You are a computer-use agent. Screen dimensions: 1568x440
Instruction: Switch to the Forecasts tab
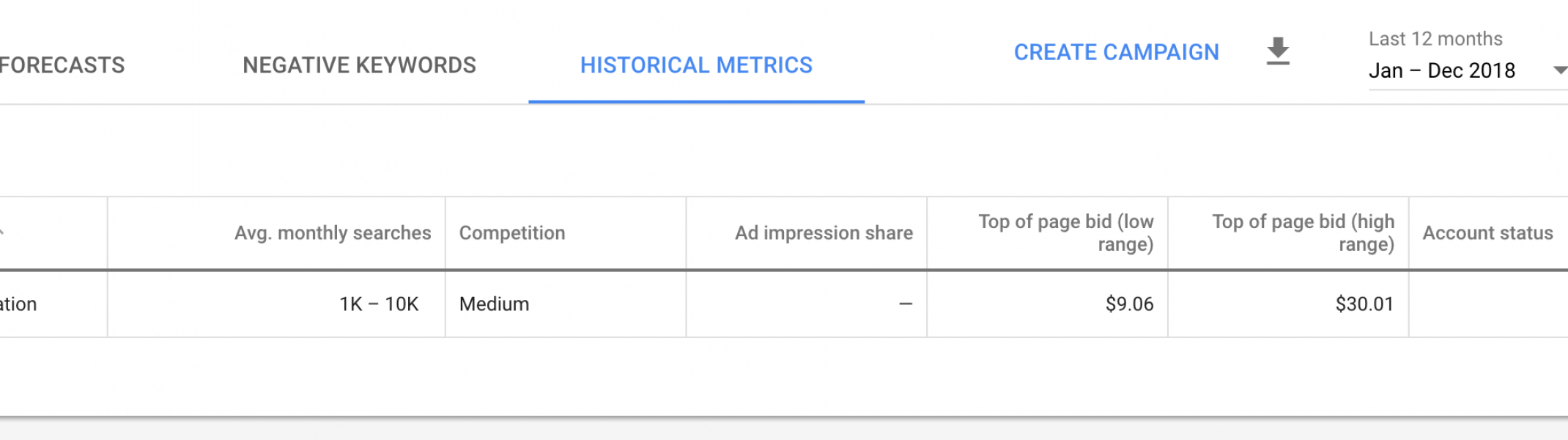pyautogui.click(x=62, y=65)
